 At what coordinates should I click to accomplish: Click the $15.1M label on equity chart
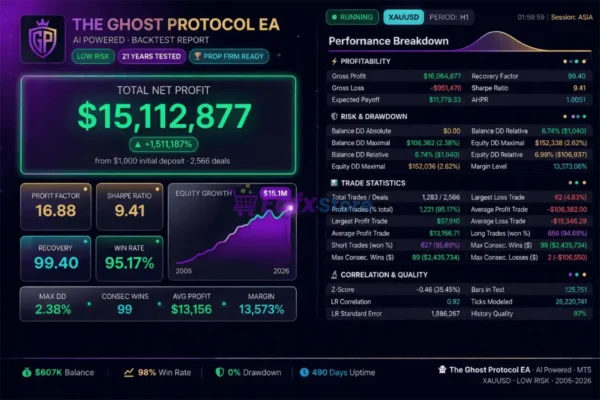[275, 193]
